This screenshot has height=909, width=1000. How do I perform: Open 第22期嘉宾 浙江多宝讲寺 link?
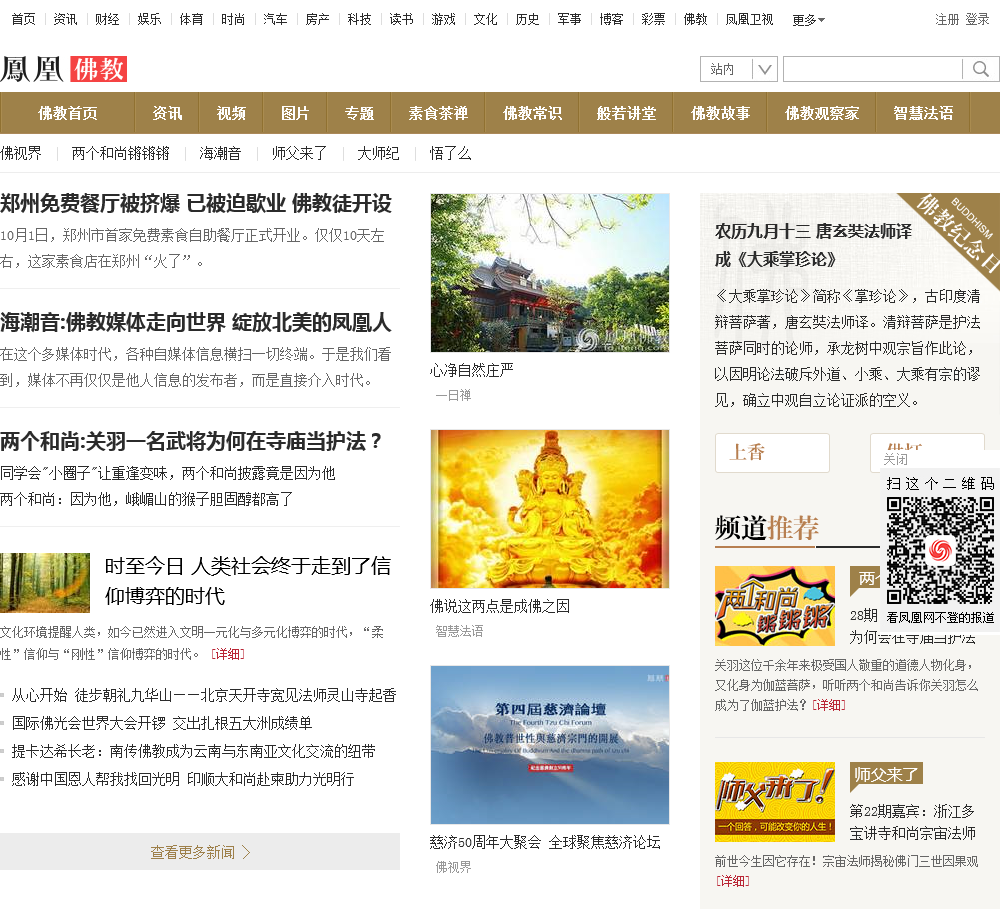pyautogui.click(x=913, y=822)
